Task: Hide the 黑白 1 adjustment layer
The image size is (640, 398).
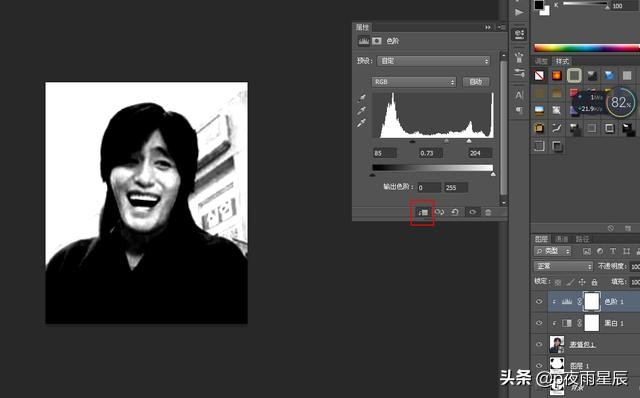Action: pos(539,323)
